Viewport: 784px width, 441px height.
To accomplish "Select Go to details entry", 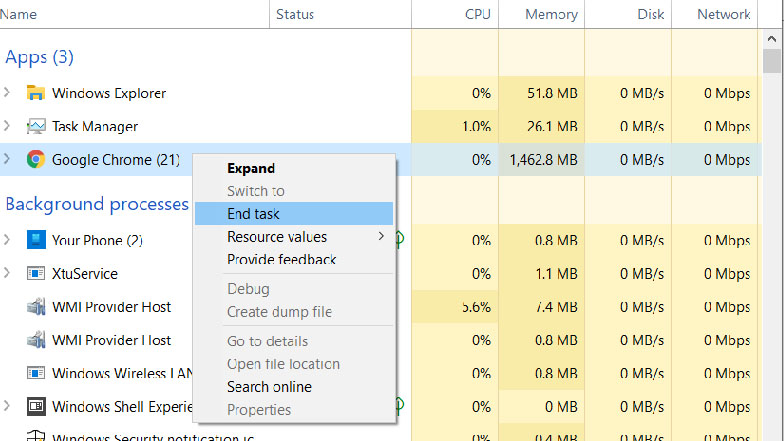I will point(294,341).
